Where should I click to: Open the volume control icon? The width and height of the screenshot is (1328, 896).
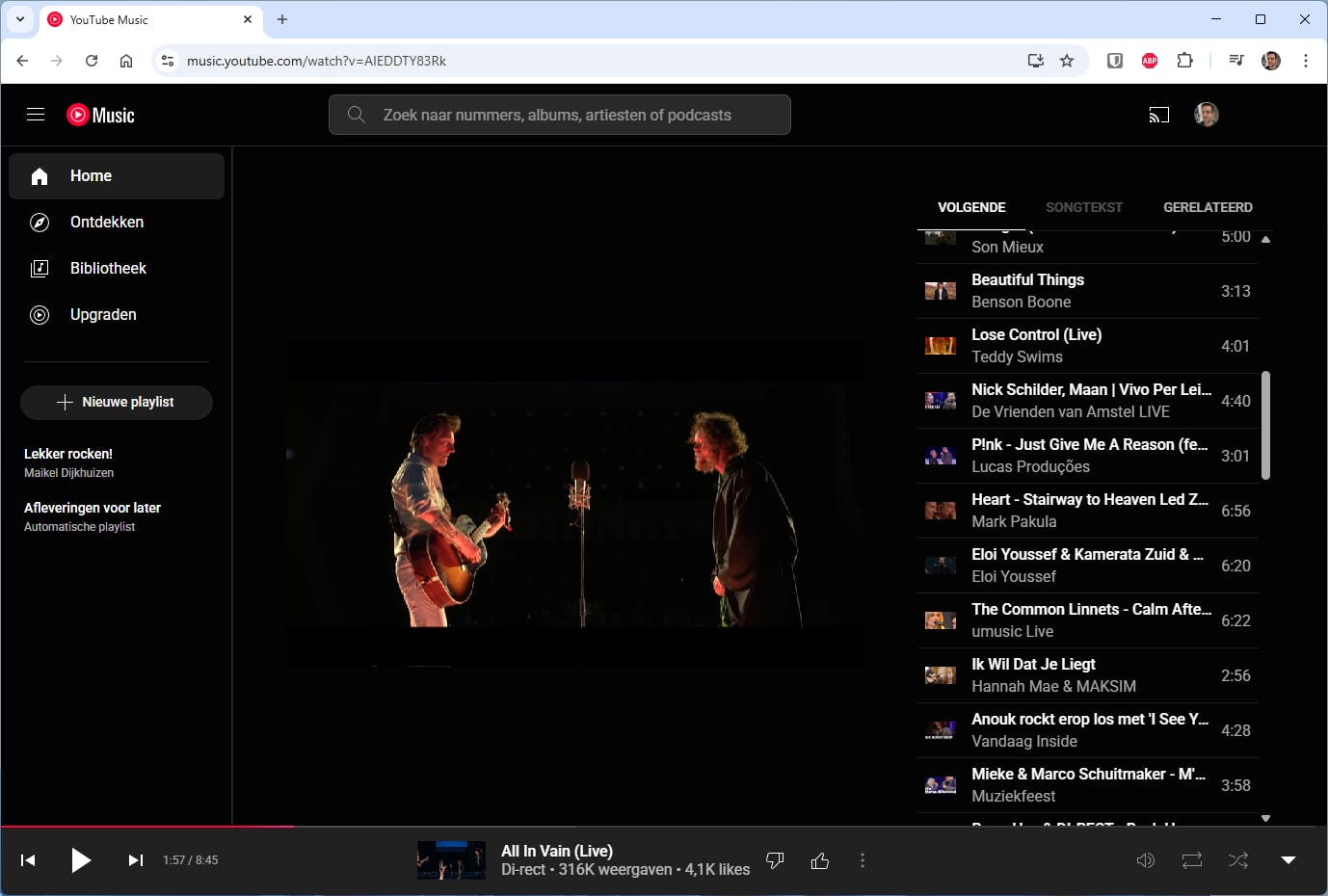click(x=1146, y=860)
